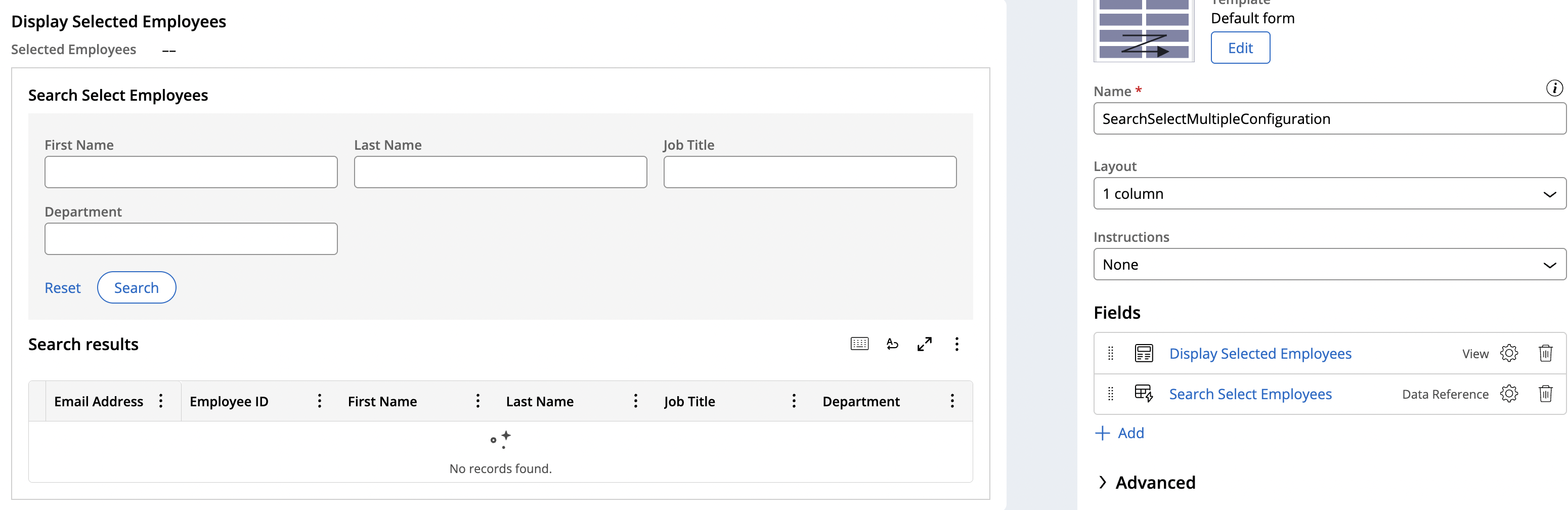This screenshot has height=510, width=1568.
Task: Click the Edit template button
Action: [1239, 48]
